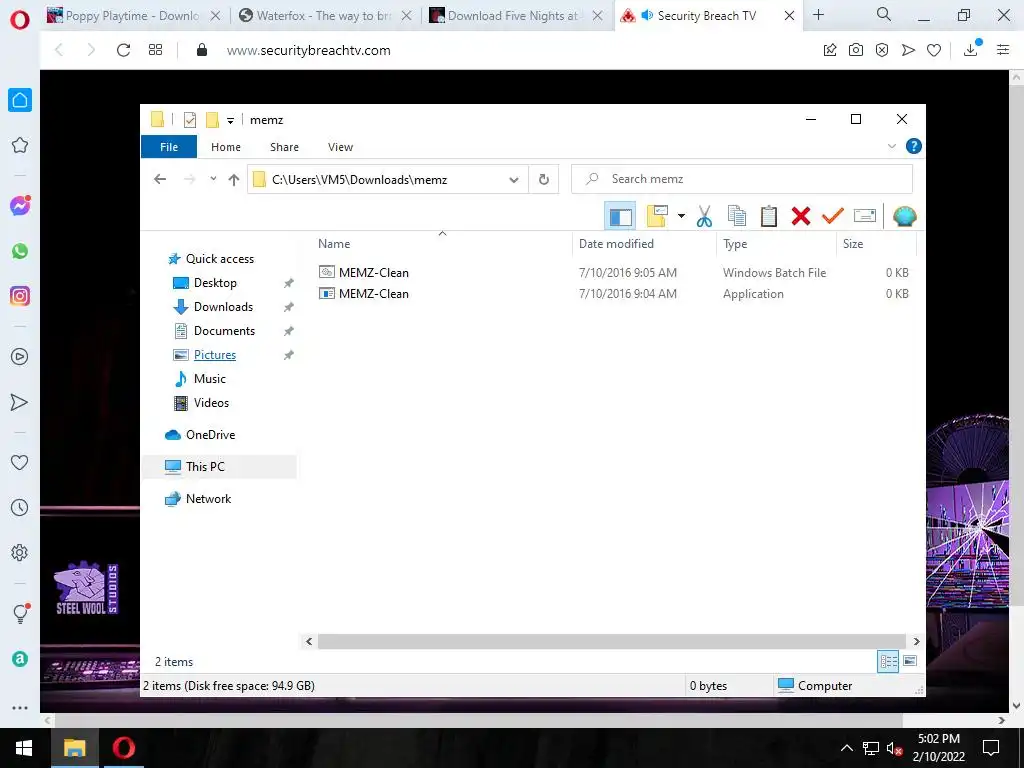Close the Security Breach TV tab
The height and width of the screenshot is (768, 1024).
click(x=789, y=16)
